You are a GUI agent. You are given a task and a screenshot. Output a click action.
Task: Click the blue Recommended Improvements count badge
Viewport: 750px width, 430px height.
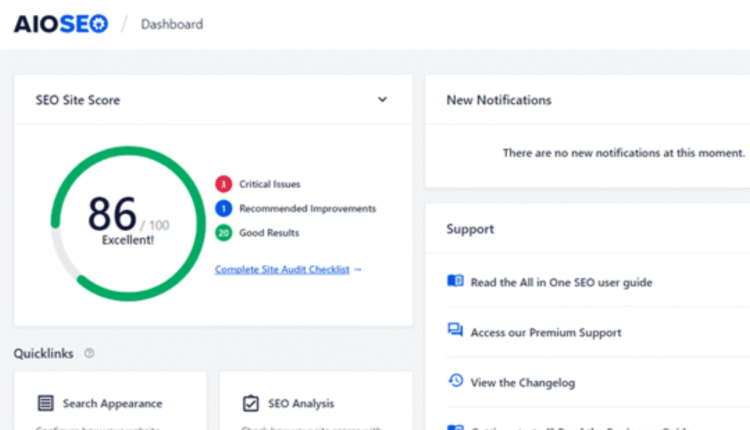[223, 209]
